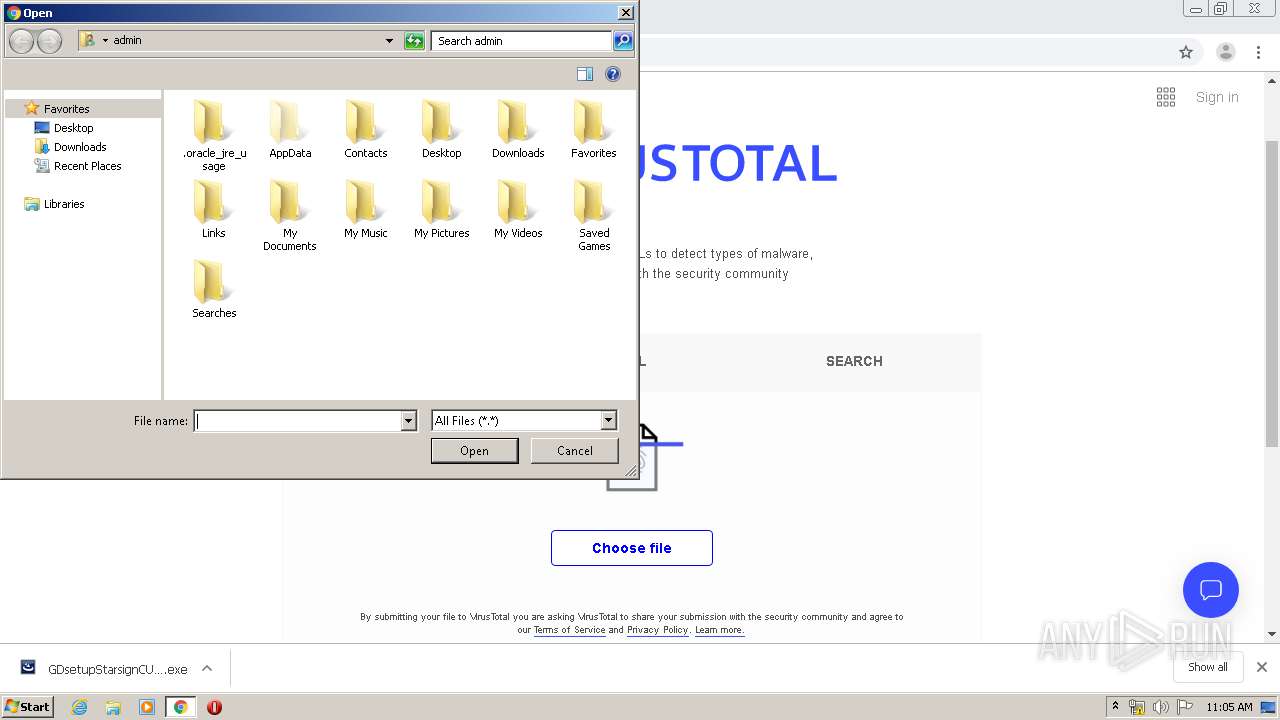Refresh the admin folder location

click(x=414, y=41)
